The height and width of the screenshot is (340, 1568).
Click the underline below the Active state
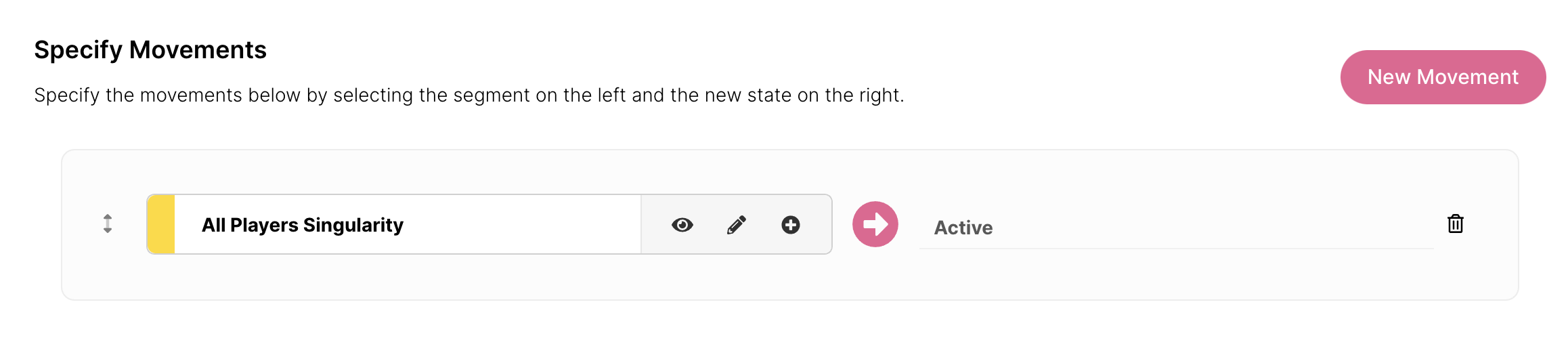[x=1175, y=249]
